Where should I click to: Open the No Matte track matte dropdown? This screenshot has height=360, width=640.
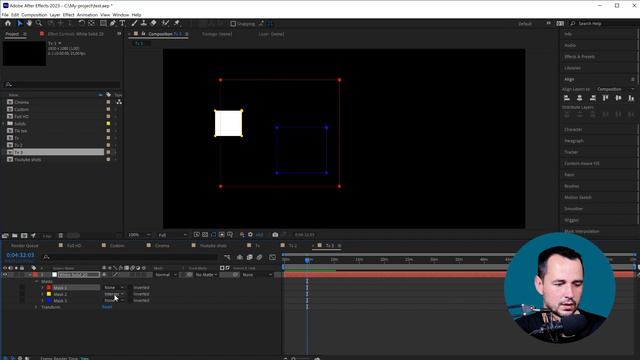tap(206, 275)
